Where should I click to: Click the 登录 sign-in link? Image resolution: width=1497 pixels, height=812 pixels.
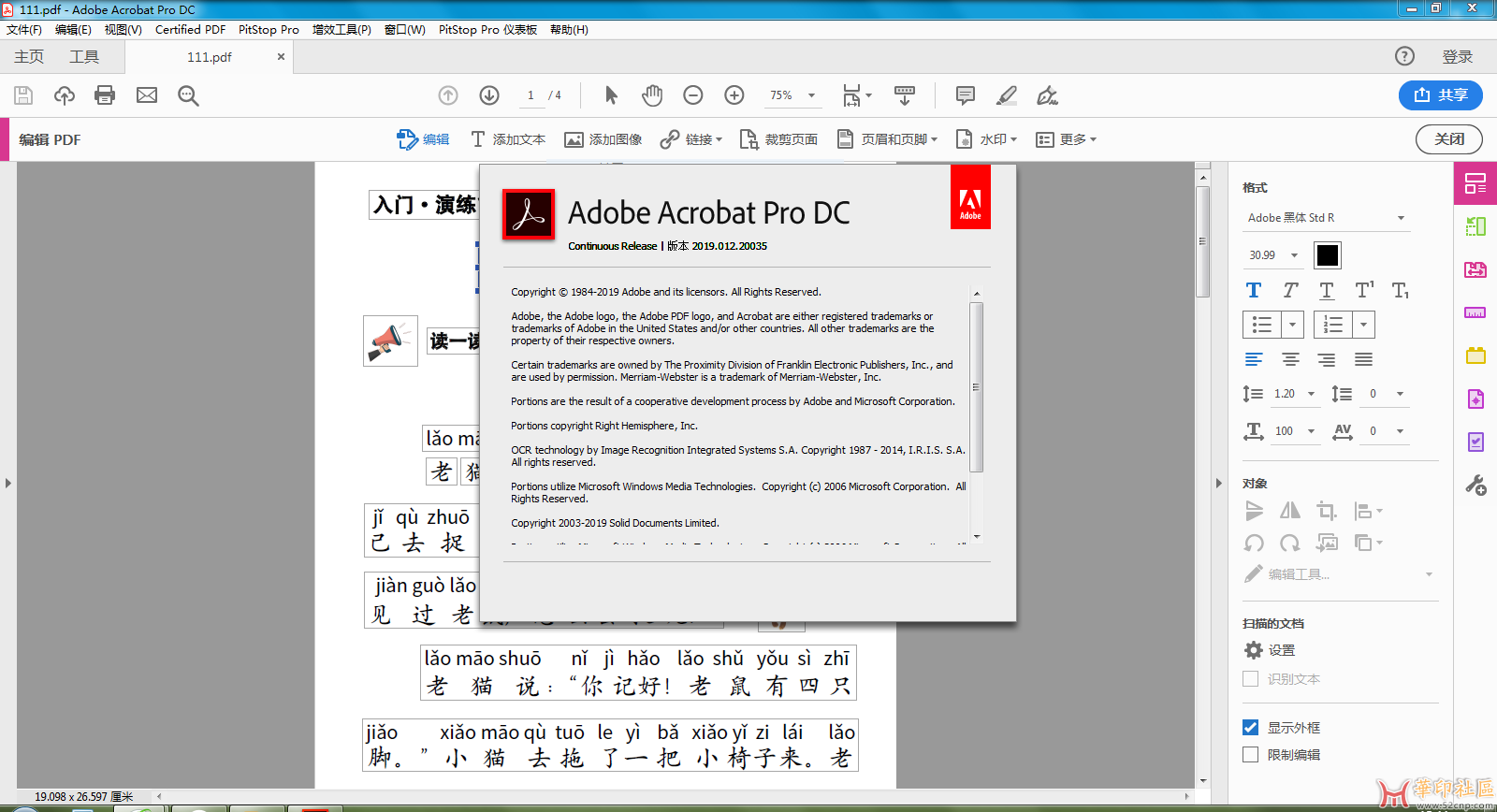pos(1457,57)
